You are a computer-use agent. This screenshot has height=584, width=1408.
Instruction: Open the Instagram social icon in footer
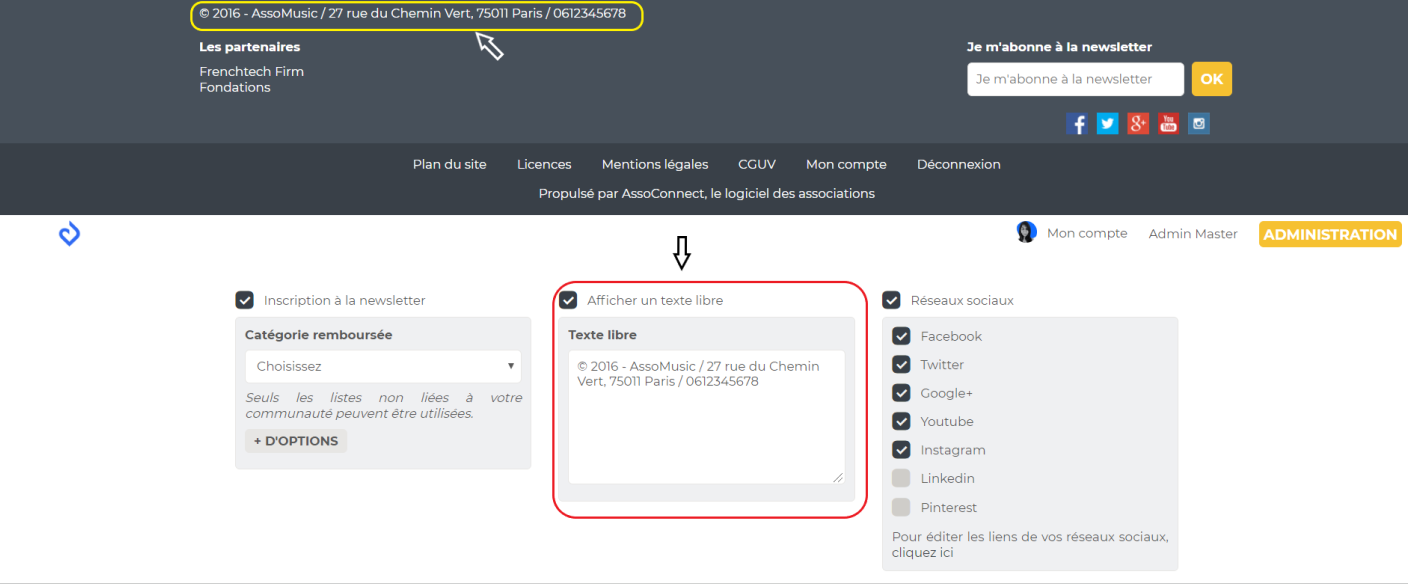click(1199, 123)
